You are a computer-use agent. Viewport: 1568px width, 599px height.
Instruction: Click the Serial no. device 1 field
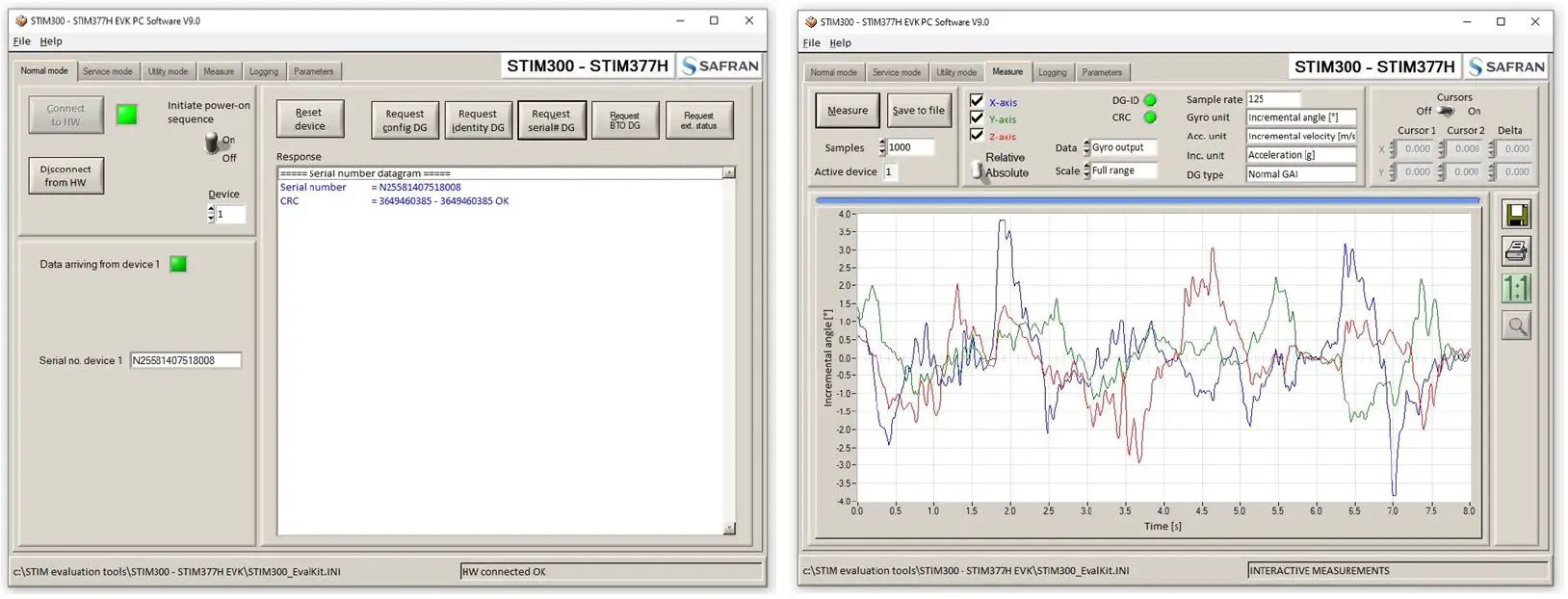[185, 360]
